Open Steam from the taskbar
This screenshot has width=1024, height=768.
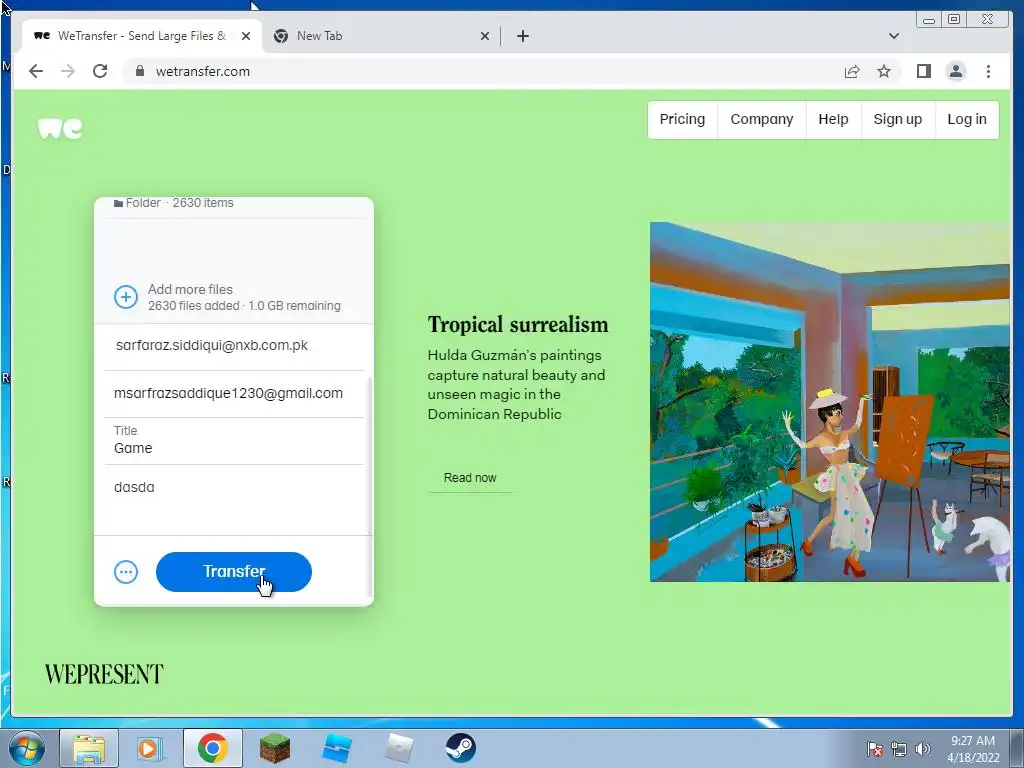pyautogui.click(x=460, y=748)
